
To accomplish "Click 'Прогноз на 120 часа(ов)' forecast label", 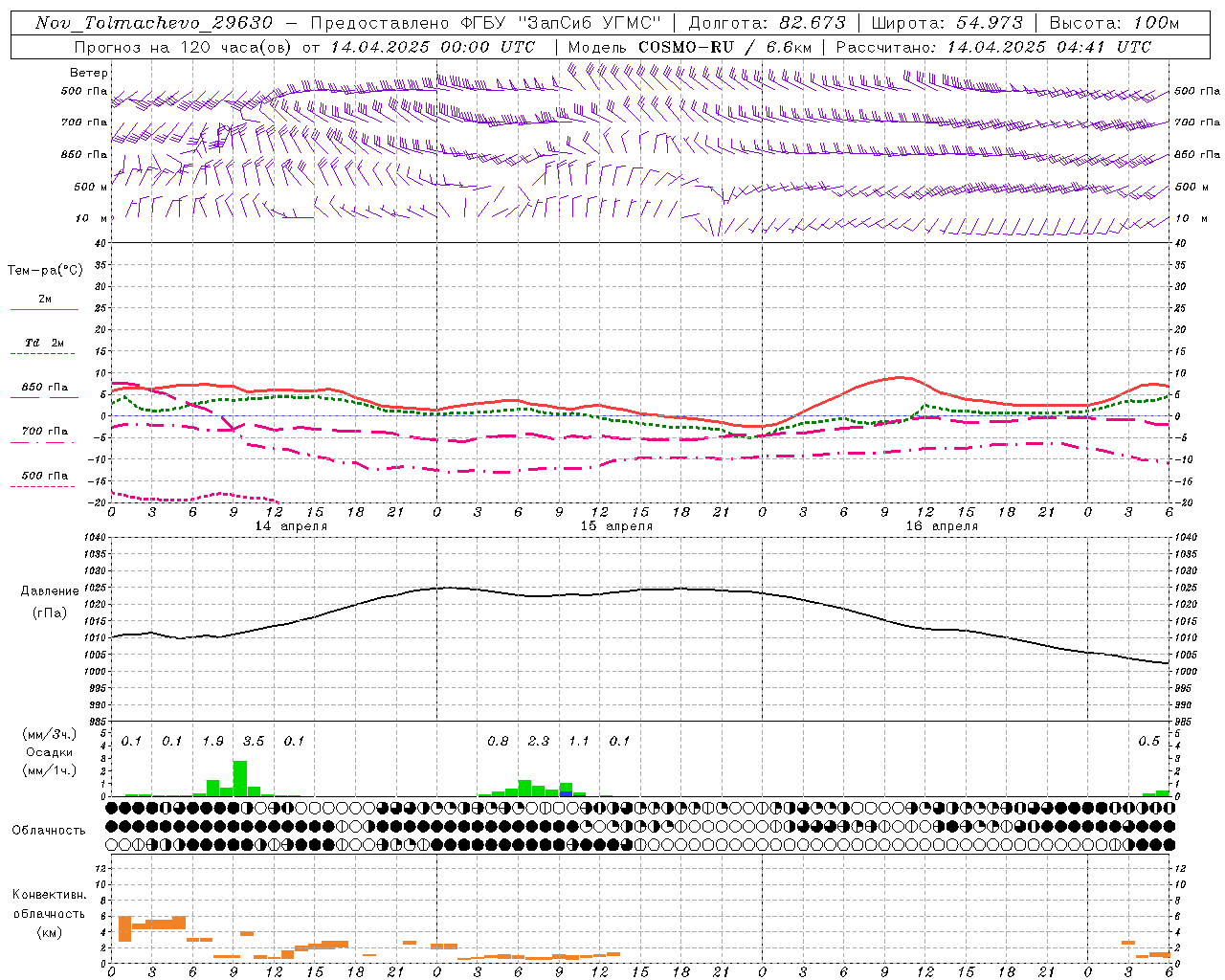I will click(184, 47).
